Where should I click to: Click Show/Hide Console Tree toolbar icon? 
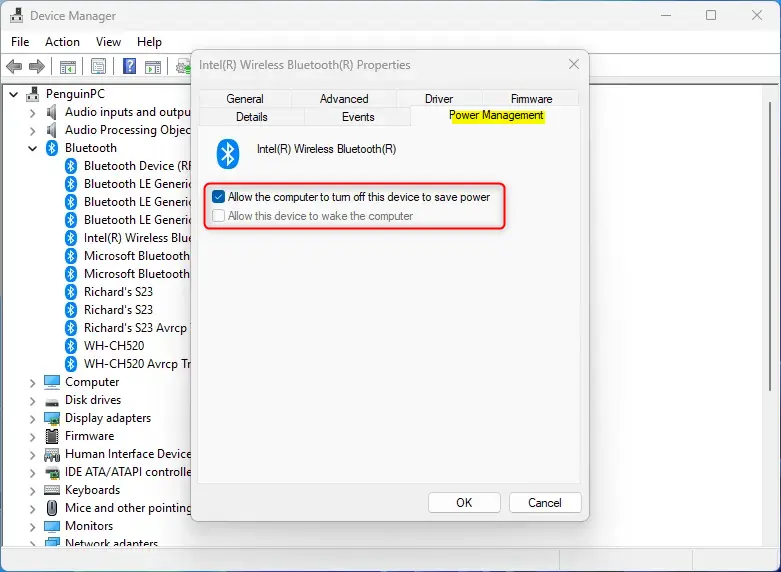pyautogui.click(x=68, y=66)
